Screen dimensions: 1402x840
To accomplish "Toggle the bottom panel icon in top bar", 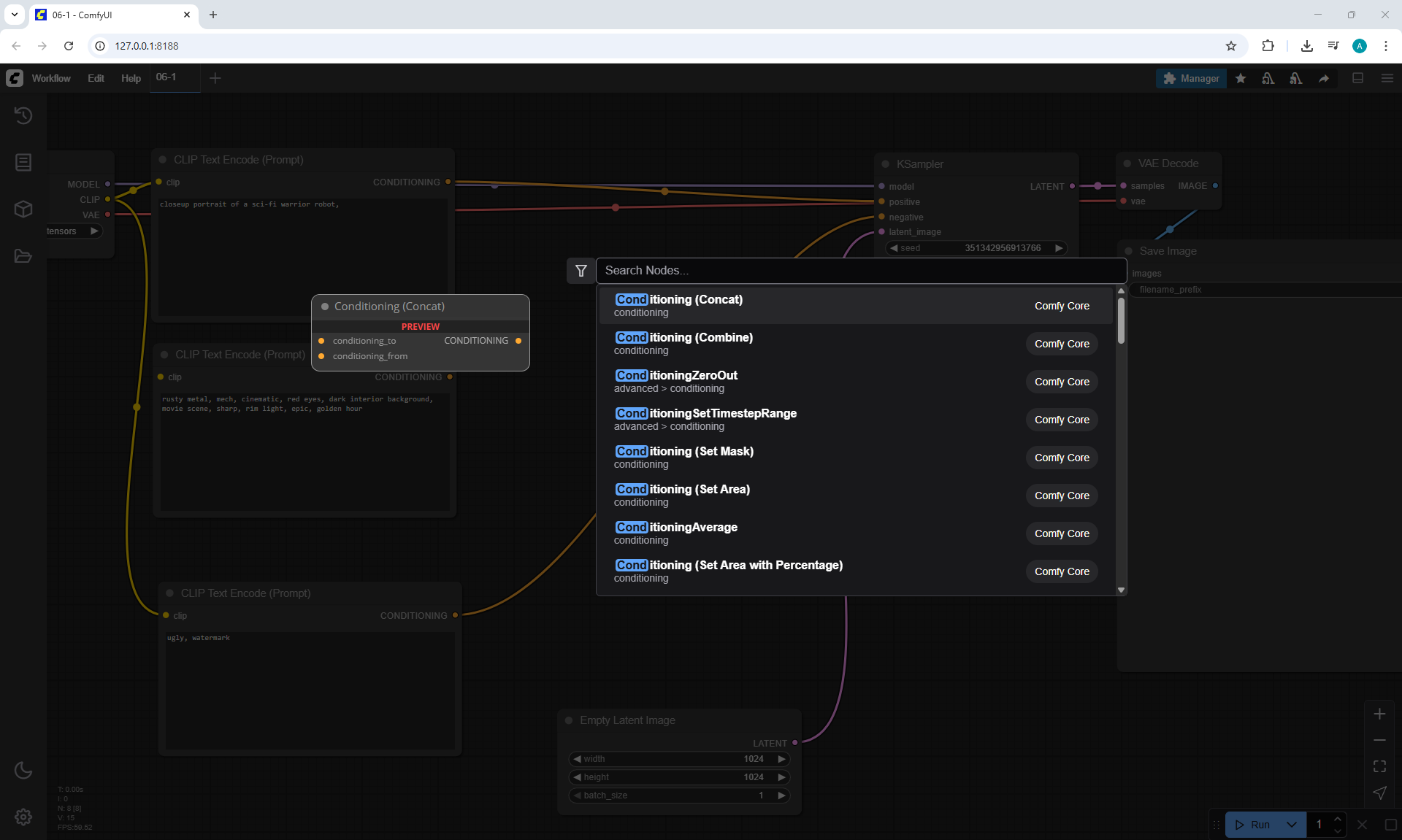I will click(1358, 78).
